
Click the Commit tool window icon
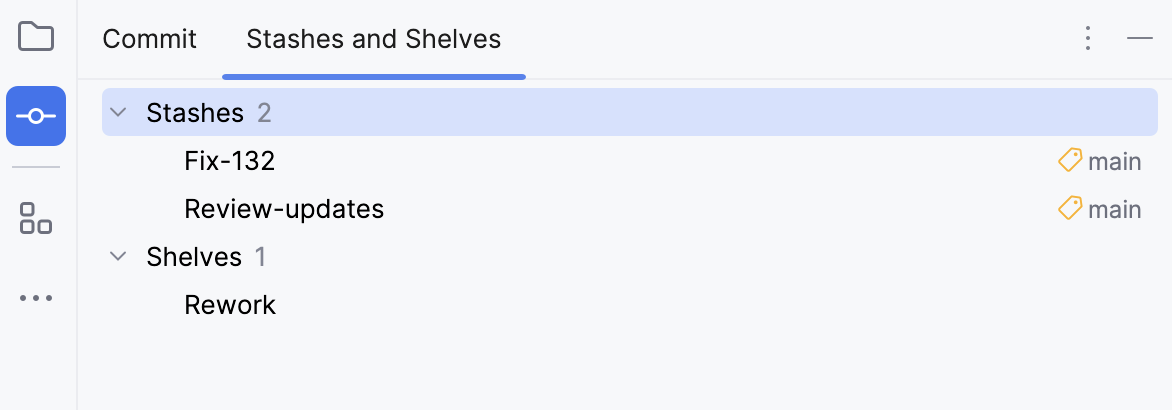coord(36,116)
